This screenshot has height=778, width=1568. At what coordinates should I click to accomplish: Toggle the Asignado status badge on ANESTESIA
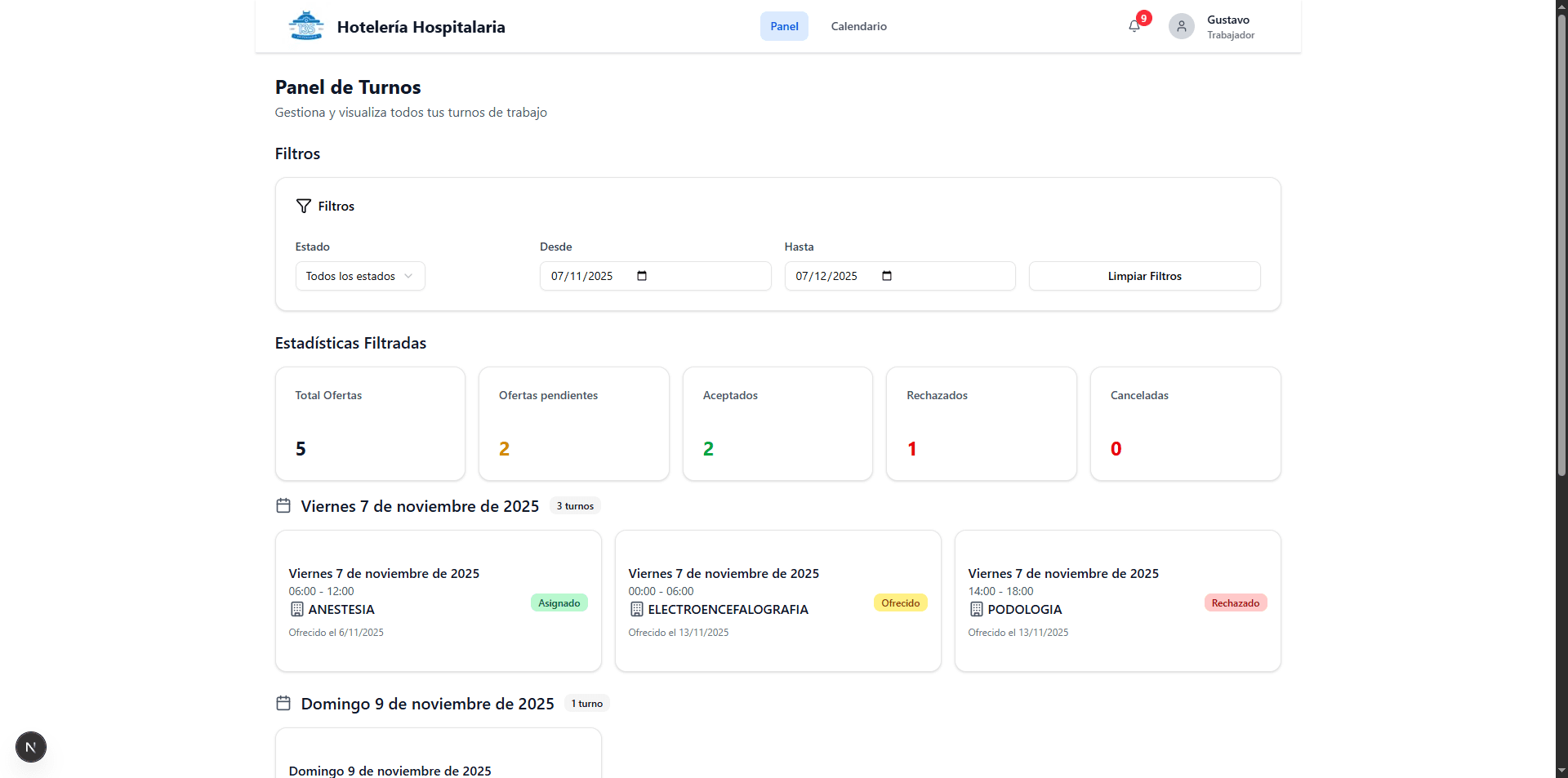pyautogui.click(x=558, y=602)
